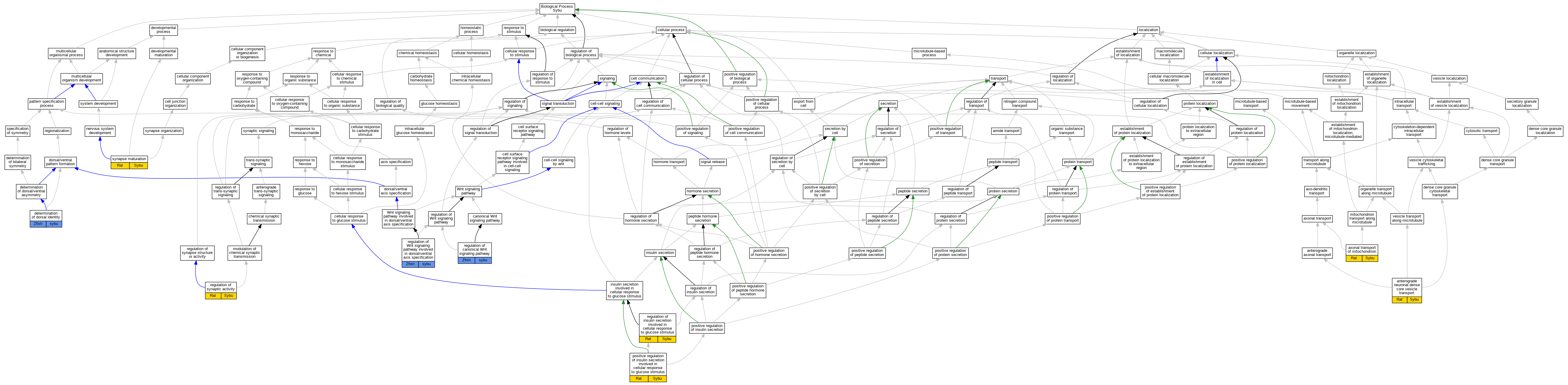This screenshot has height=385, width=1568.
Task: Click the 'insulin secretion' node
Action: [x=660, y=252]
